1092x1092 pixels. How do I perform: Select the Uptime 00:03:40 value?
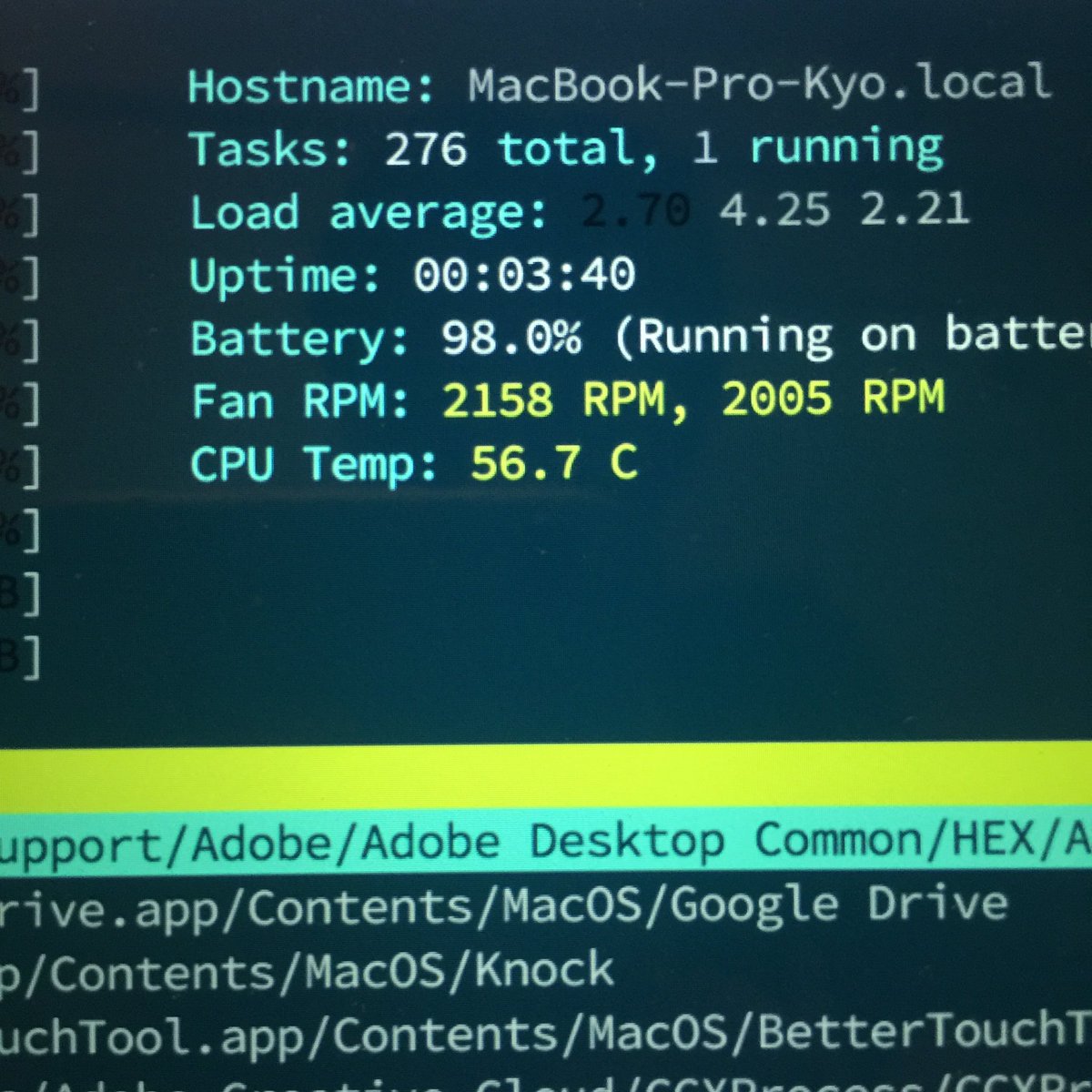click(524, 274)
